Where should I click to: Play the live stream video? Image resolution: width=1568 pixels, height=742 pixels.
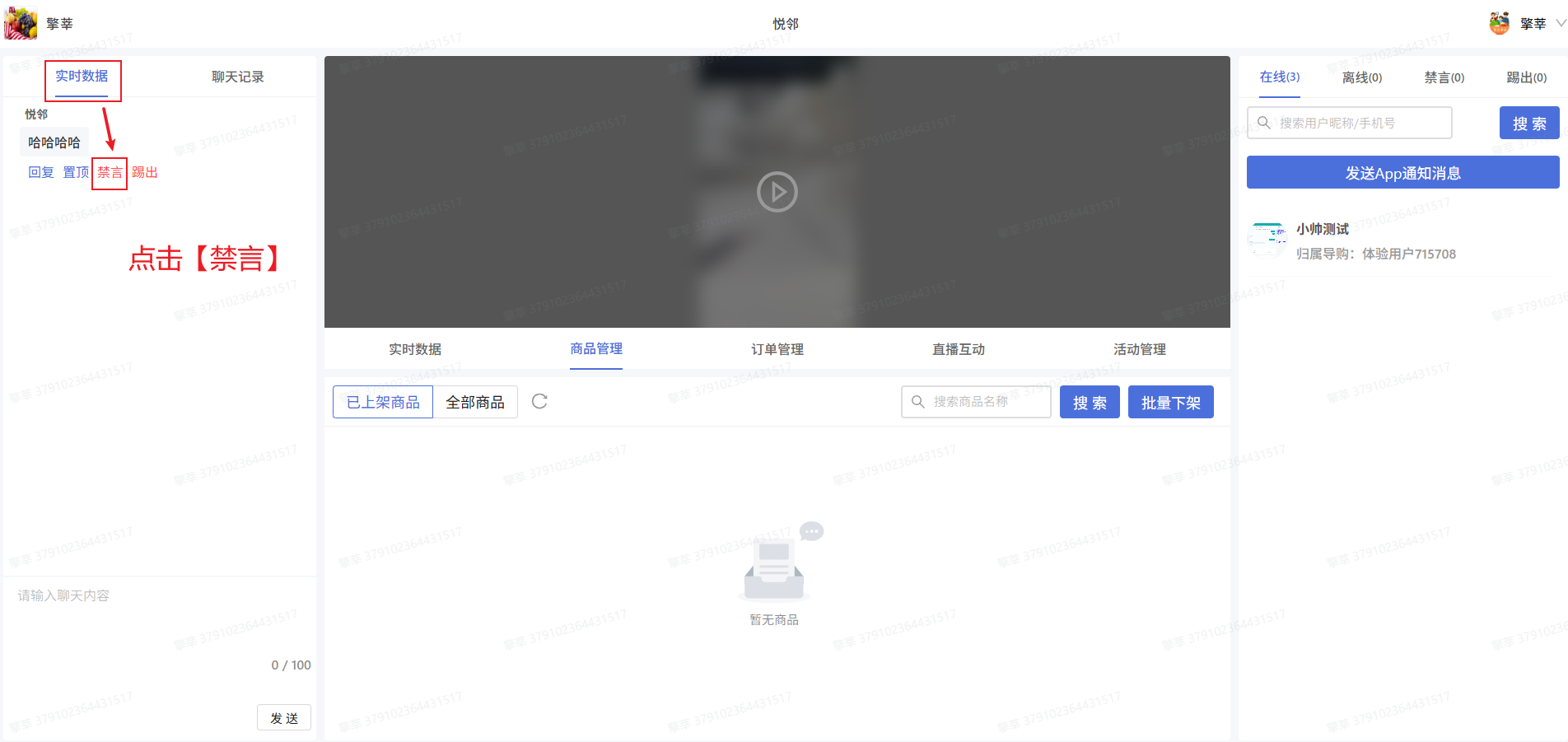(777, 192)
